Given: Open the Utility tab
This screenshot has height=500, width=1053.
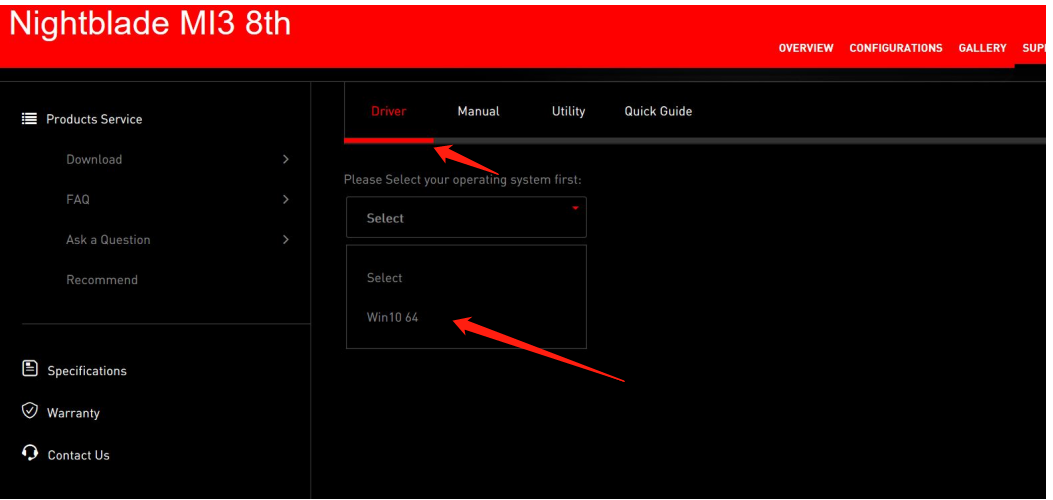Looking at the screenshot, I should tap(568, 111).
